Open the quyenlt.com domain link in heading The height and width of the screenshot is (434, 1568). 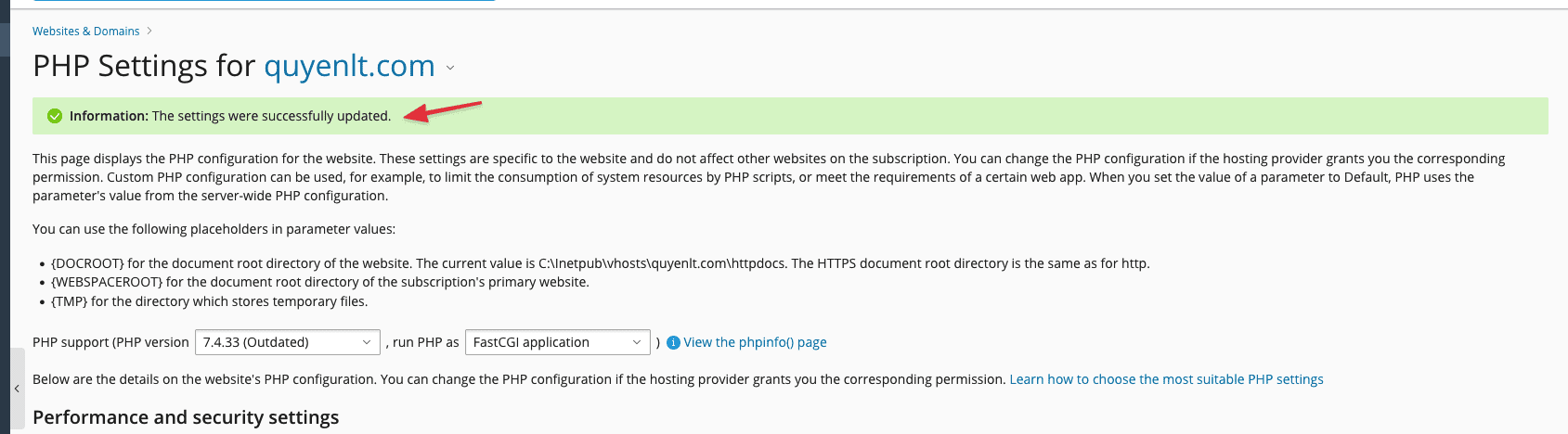click(x=349, y=67)
